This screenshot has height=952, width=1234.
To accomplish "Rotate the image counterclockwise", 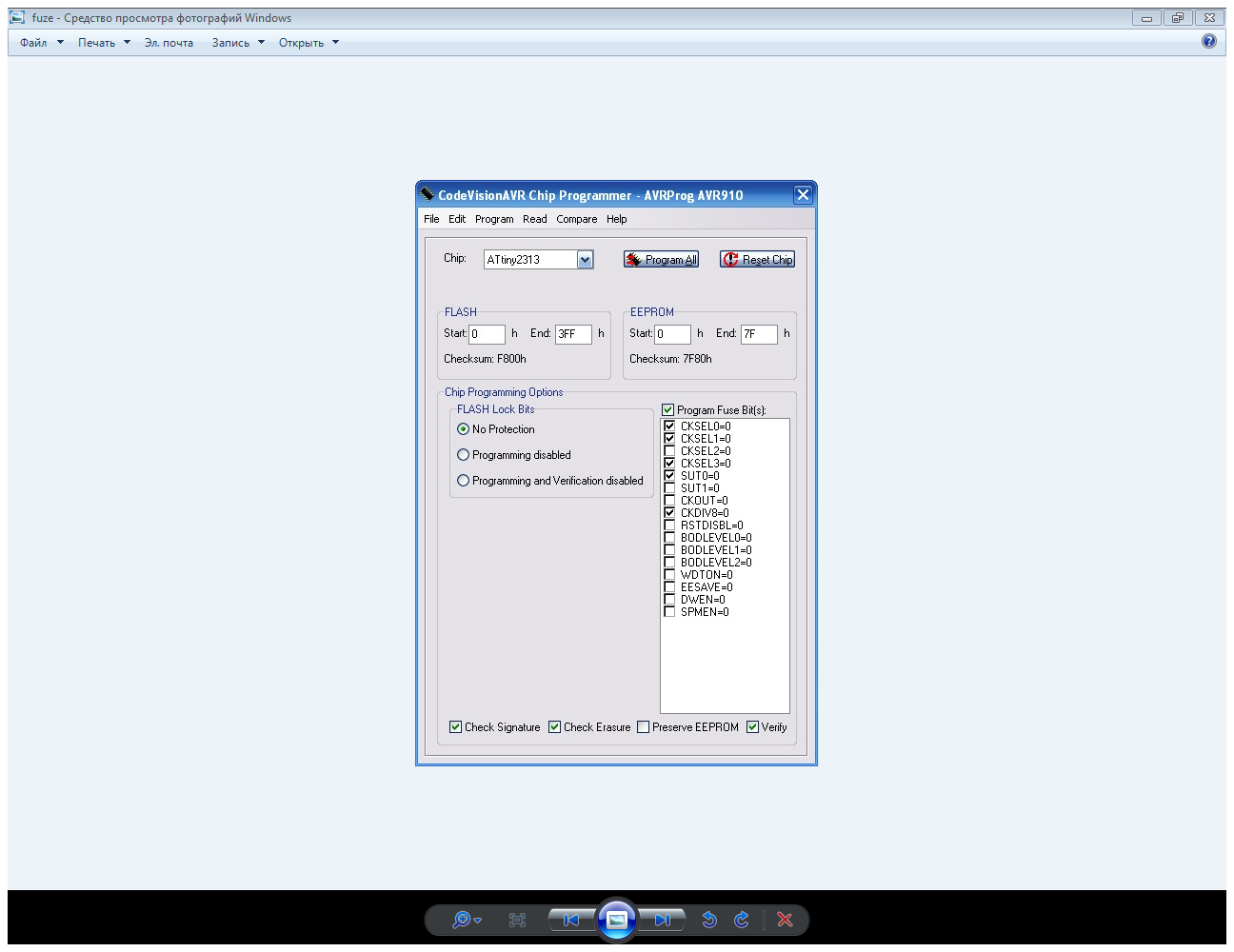I will point(709,920).
